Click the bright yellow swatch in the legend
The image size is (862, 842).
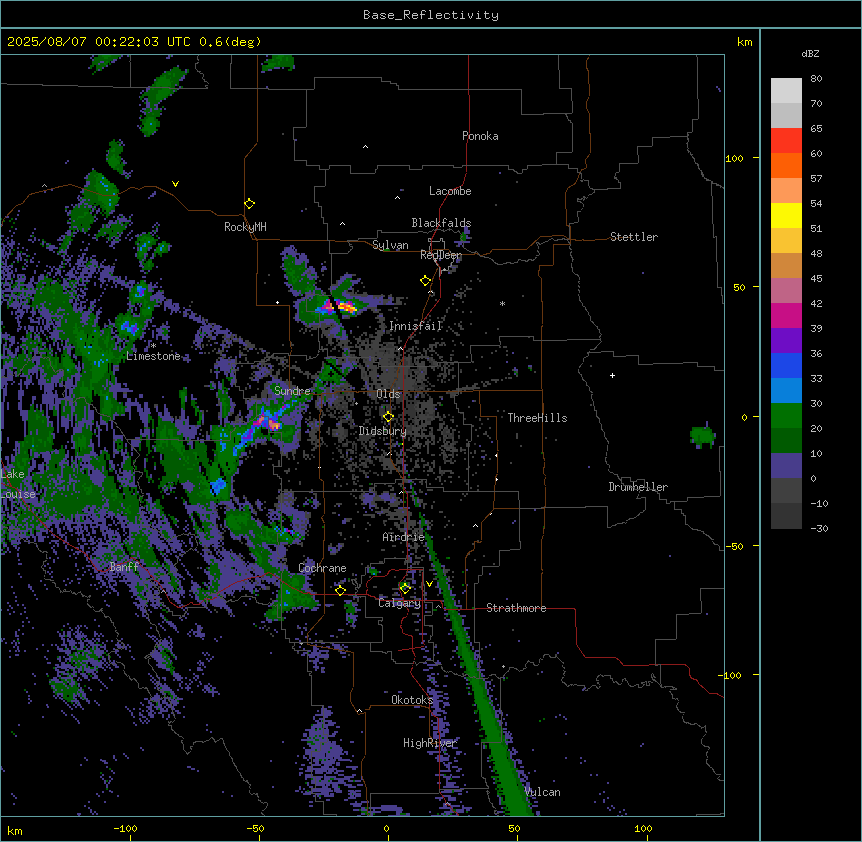click(x=786, y=215)
